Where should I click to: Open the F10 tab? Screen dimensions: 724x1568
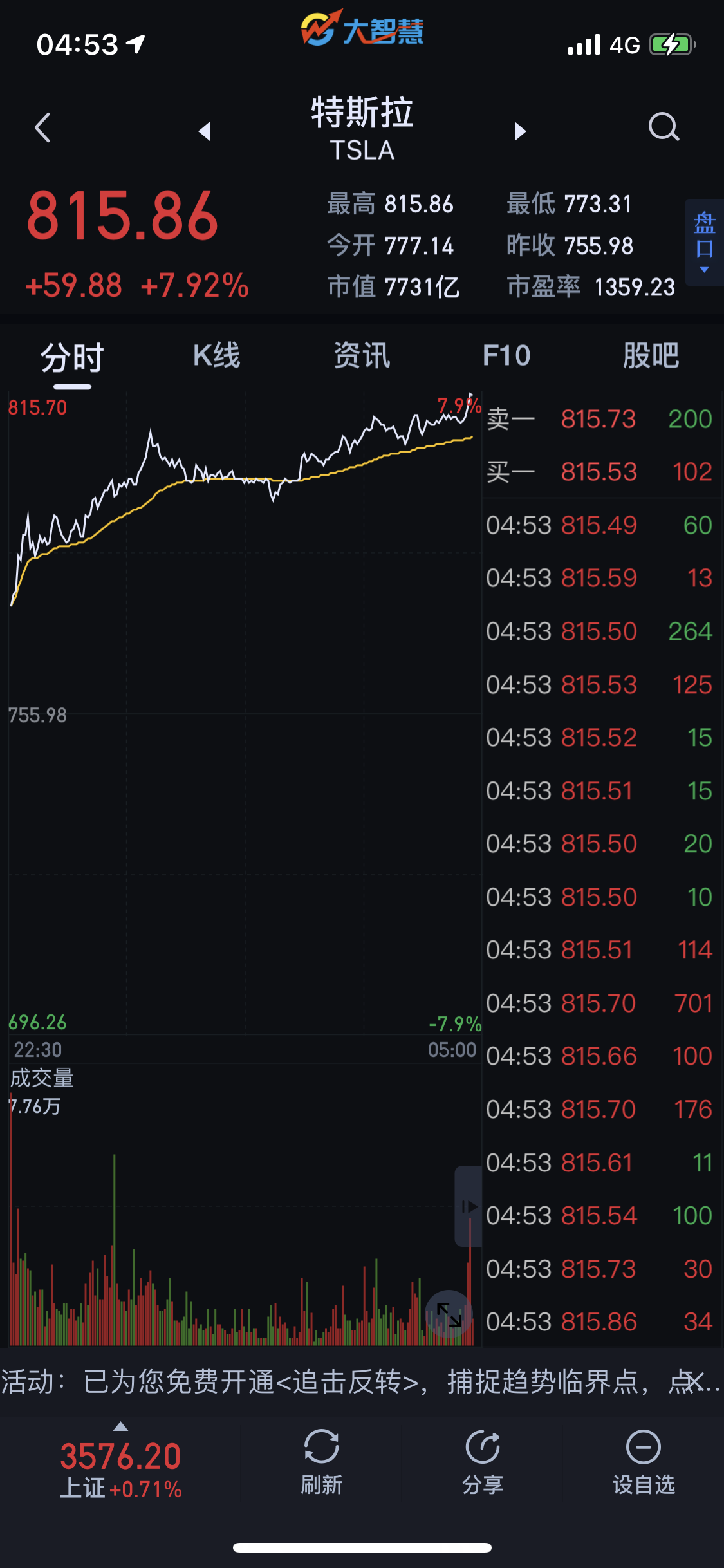click(x=506, y=356)
